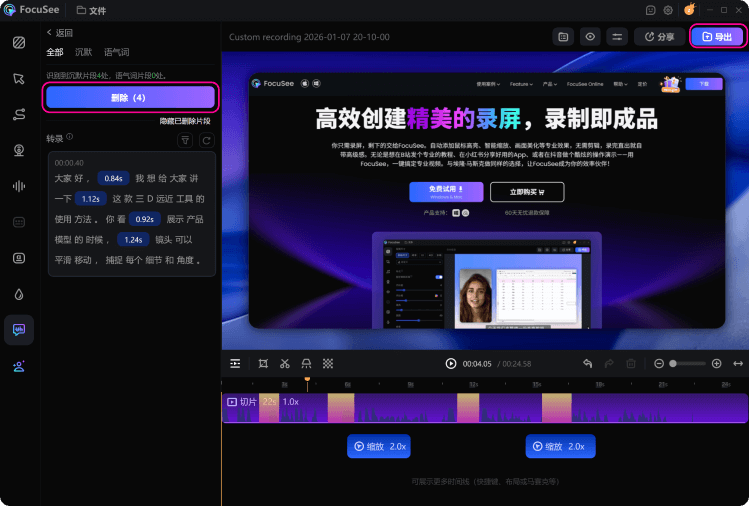Open the cursor settings sidebar icon
The height and width of the screenshot is (506, 749).
(x=19, y=79)
